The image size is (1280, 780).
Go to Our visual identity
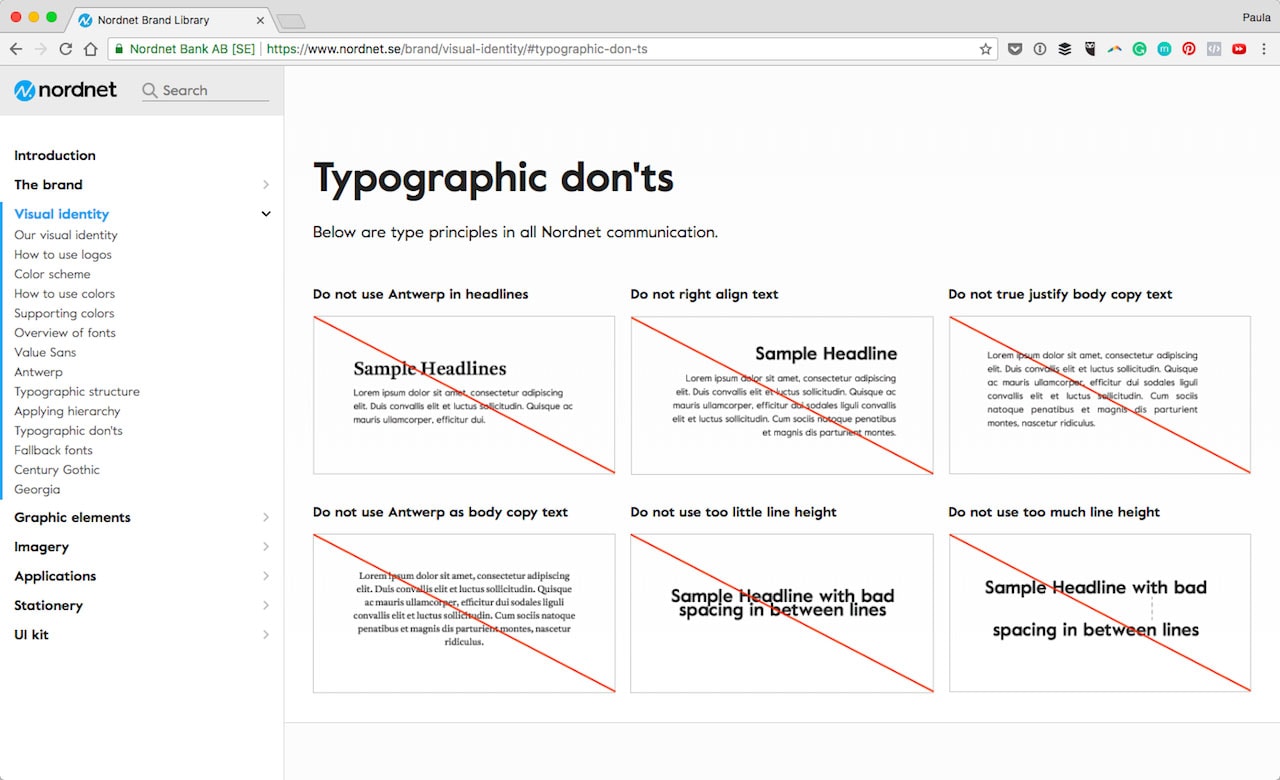click(x=66, y=235)
